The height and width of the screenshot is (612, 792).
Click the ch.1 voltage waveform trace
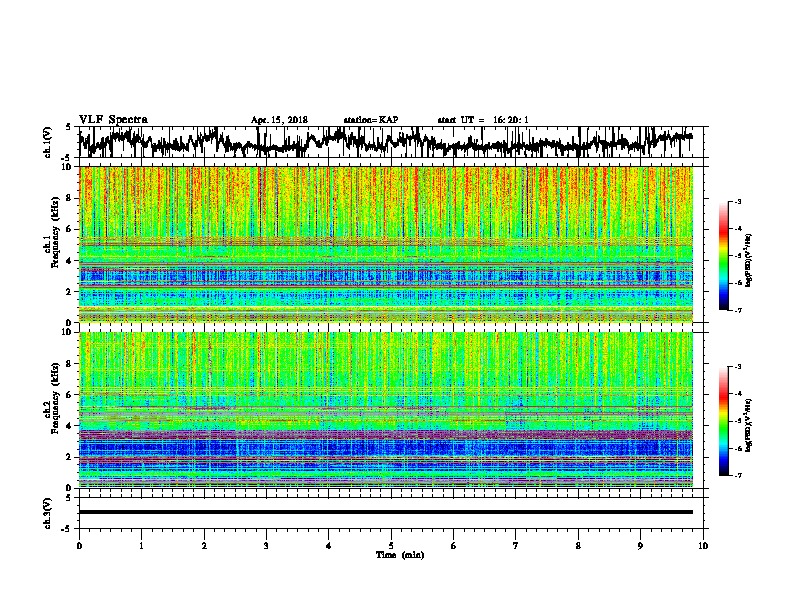click(385, 142)
